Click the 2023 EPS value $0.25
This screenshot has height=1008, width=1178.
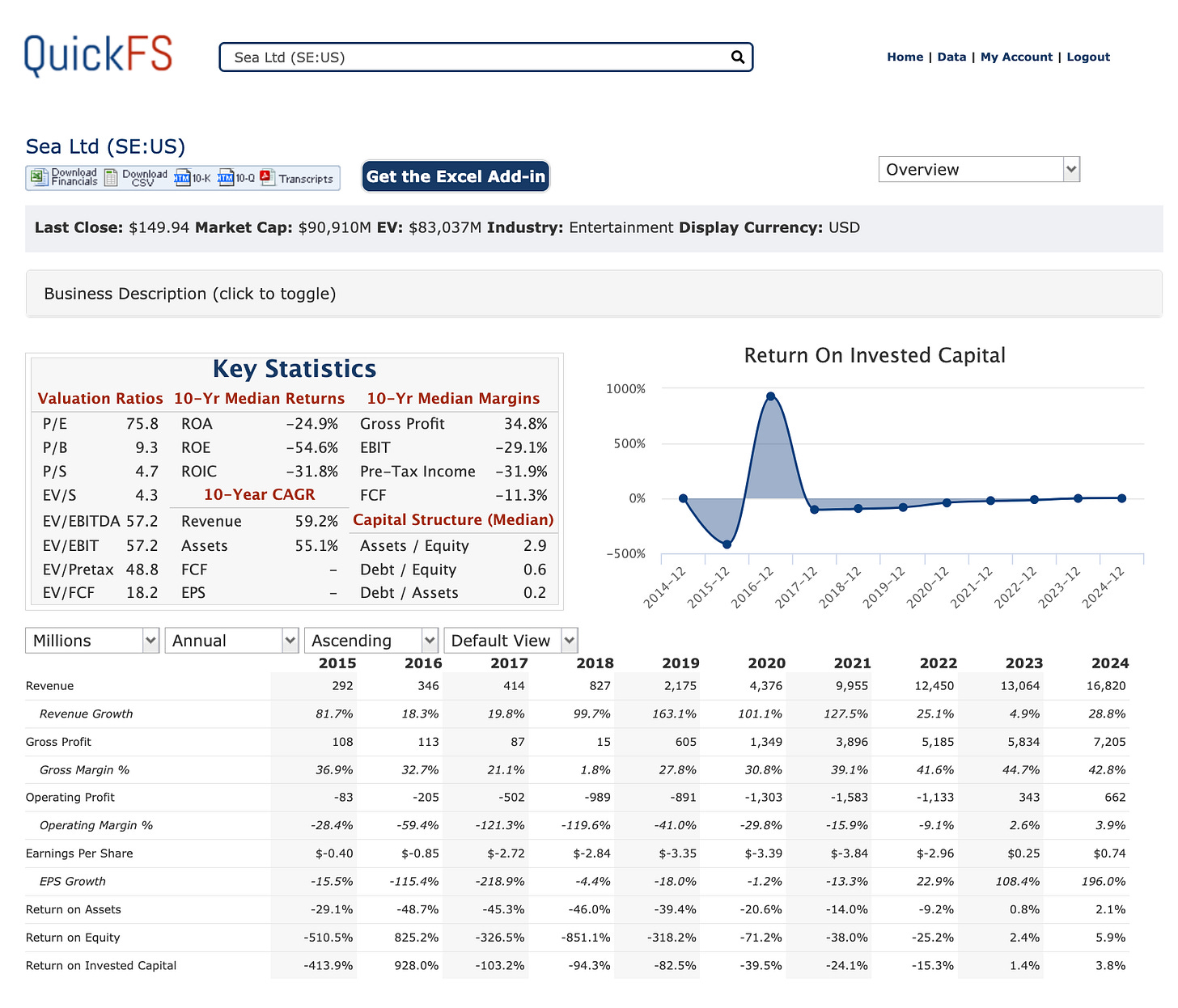click(1023, 853)
